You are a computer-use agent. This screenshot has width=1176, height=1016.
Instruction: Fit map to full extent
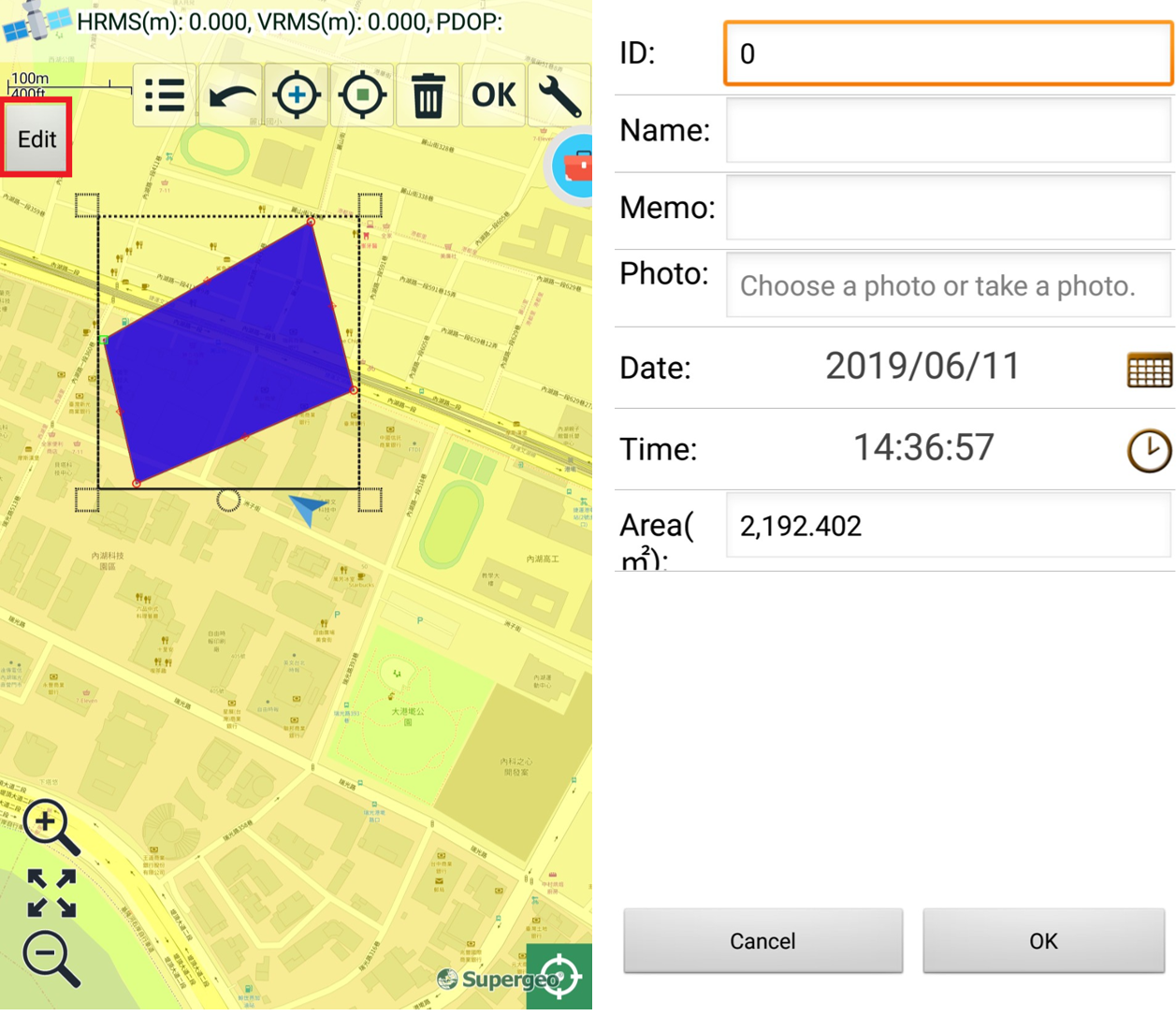(x=51, y=893)
